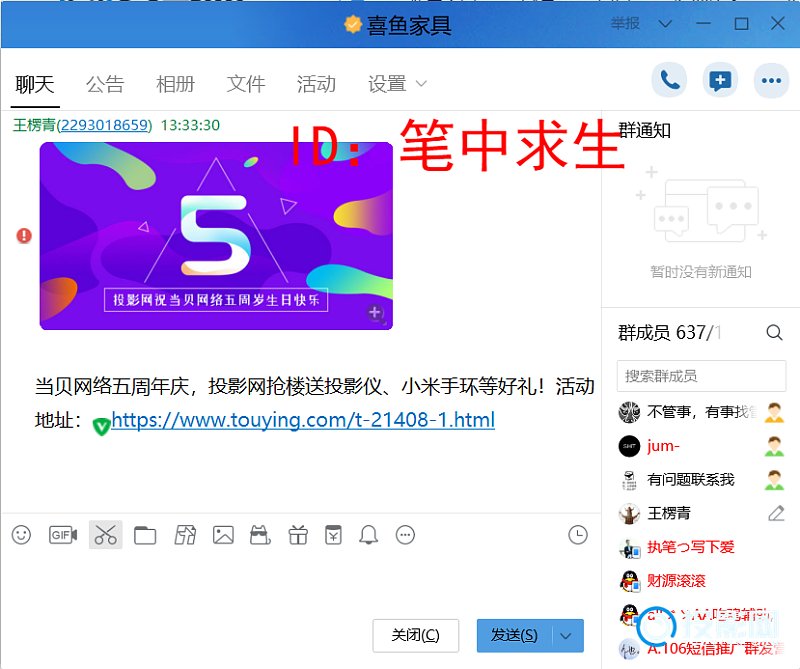Open the 公告 tab

pos(105,84)
